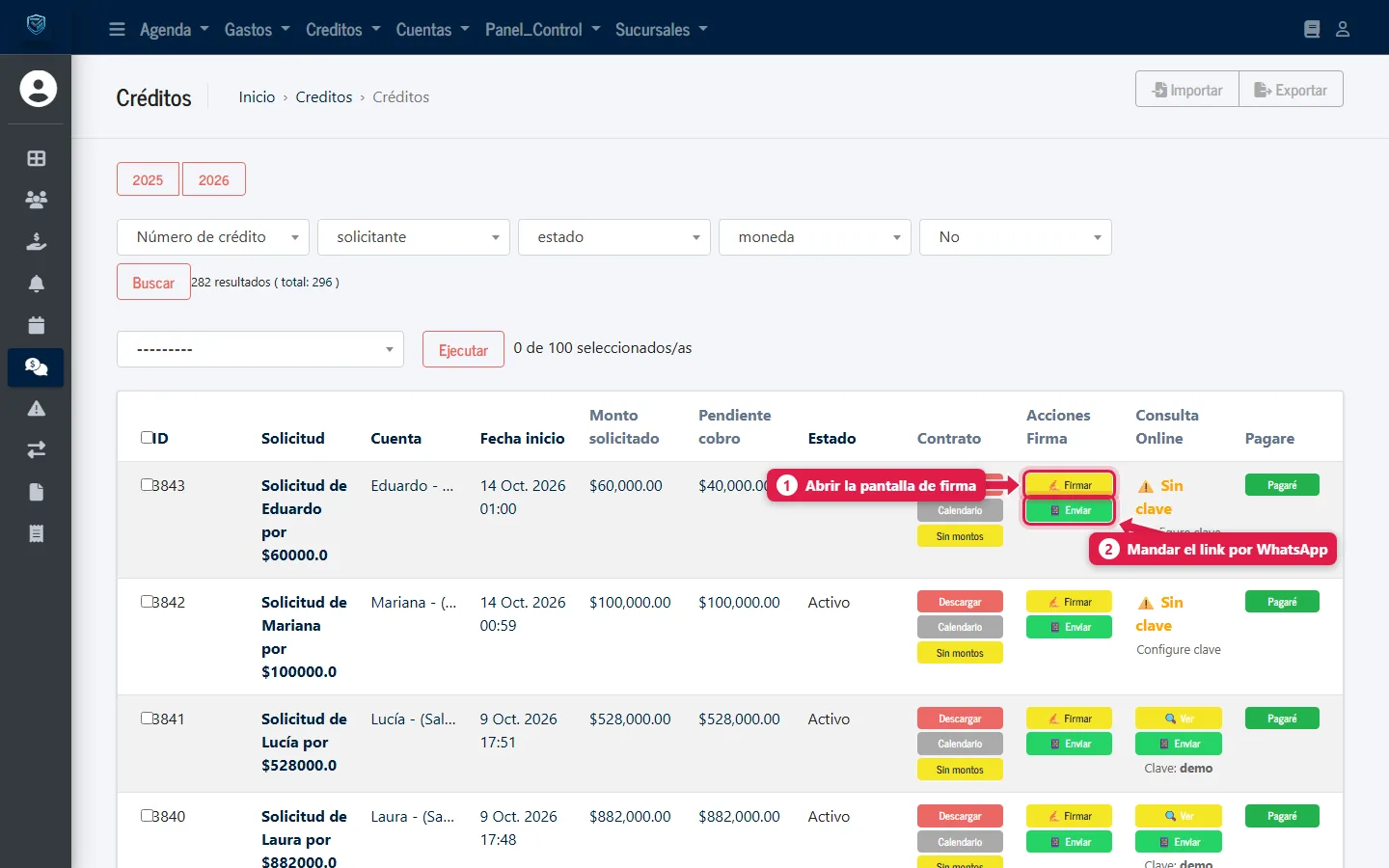Open the No filter dropdown
This screenshot has height=868, width=1389.
click(1016, 237)
